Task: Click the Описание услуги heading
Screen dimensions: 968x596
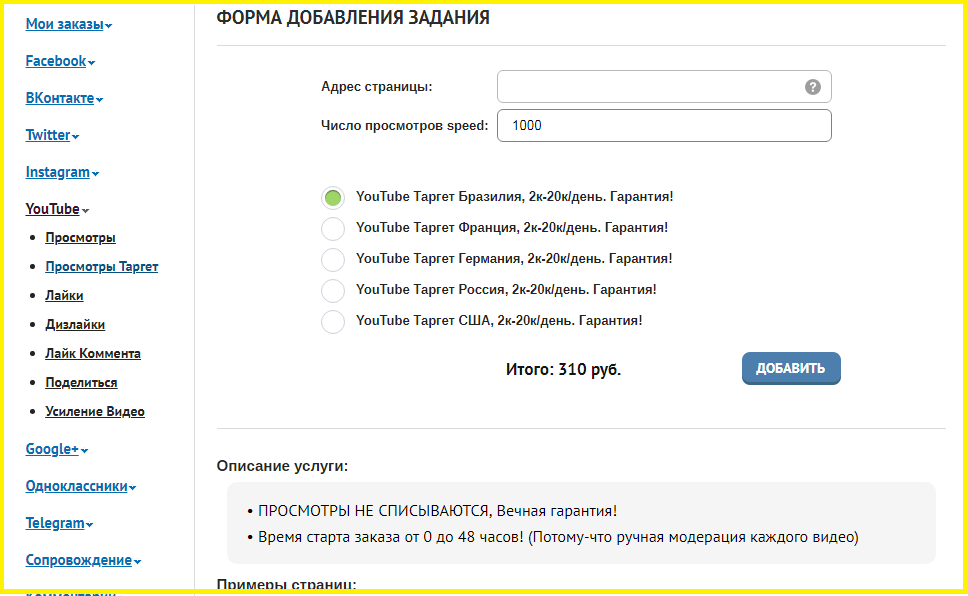Action: 282,466
